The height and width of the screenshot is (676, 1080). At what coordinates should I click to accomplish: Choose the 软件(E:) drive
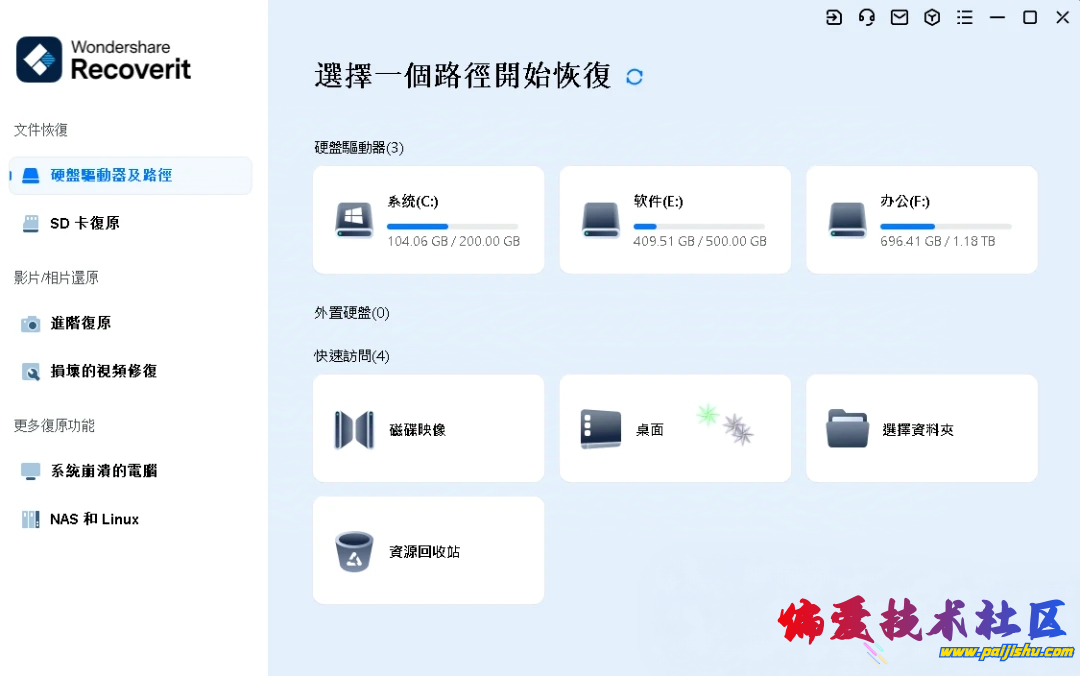pyautogui.click(x=674, y=220)
